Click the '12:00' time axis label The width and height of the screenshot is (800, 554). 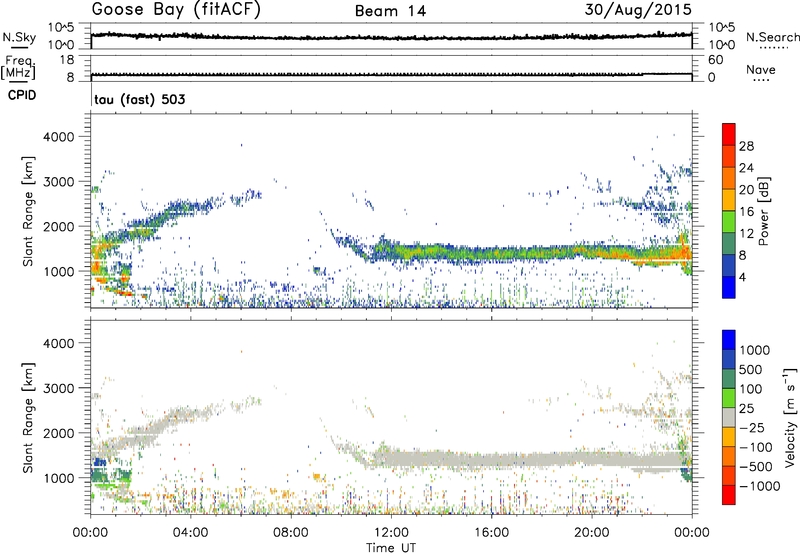coord(391,533)
